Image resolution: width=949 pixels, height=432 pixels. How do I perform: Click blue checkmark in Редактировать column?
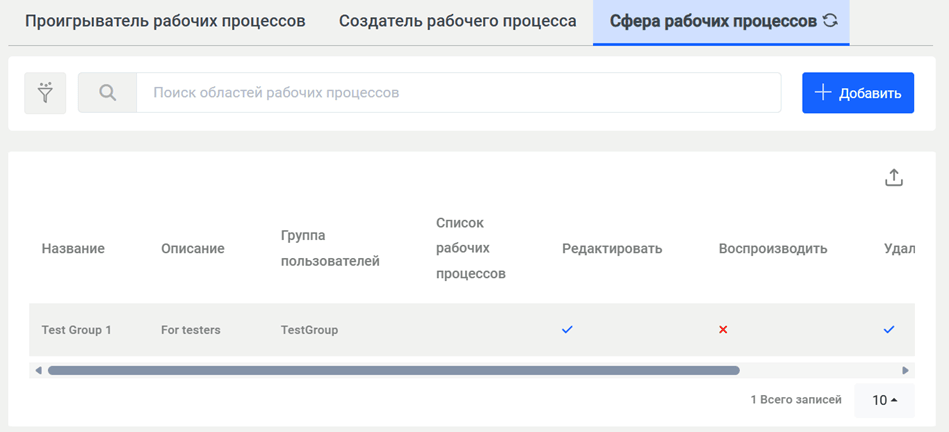tap(567, 330)
